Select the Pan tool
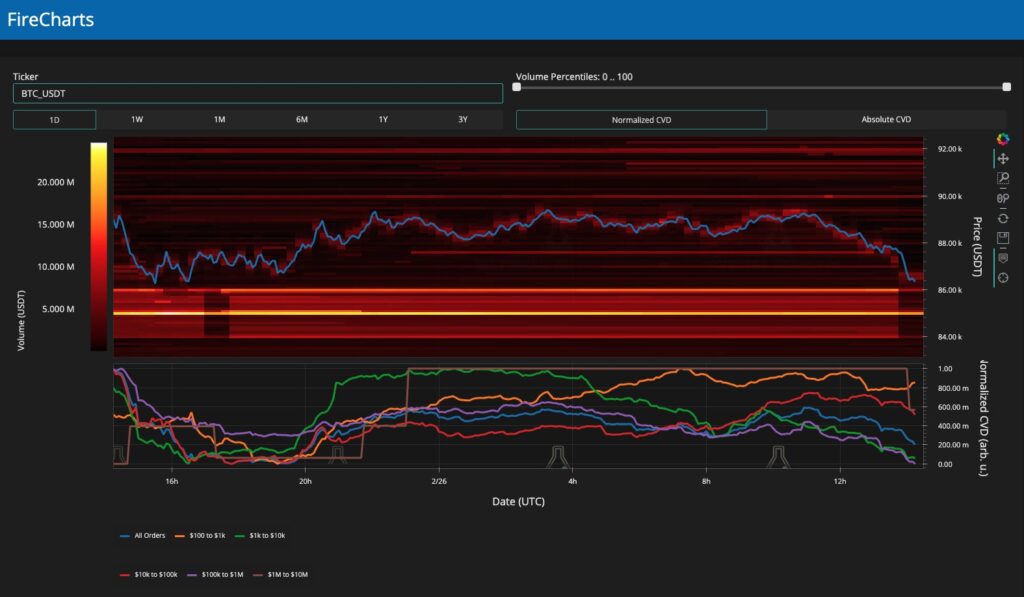 point(1003,159)
